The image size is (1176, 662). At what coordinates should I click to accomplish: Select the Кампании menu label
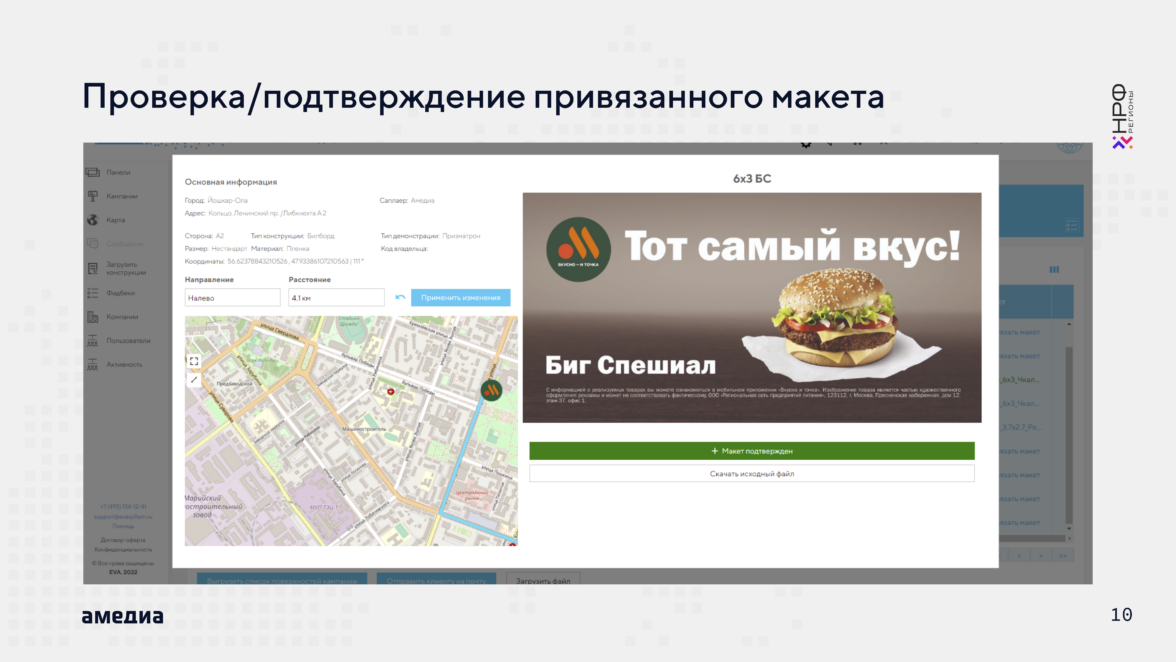click(122, 196)
